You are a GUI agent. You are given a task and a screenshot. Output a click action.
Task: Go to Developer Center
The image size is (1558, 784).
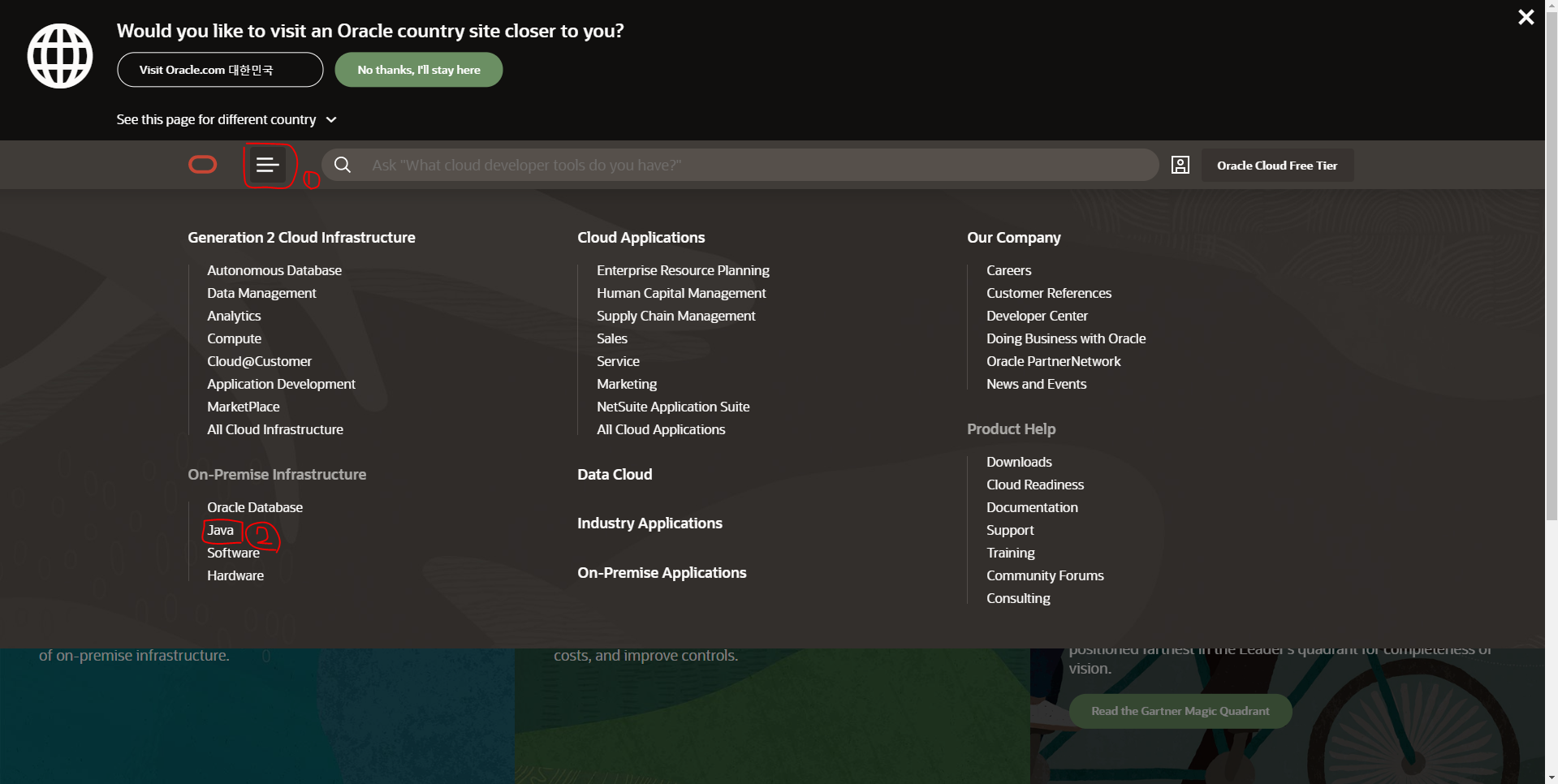[x=1037, y=316]
